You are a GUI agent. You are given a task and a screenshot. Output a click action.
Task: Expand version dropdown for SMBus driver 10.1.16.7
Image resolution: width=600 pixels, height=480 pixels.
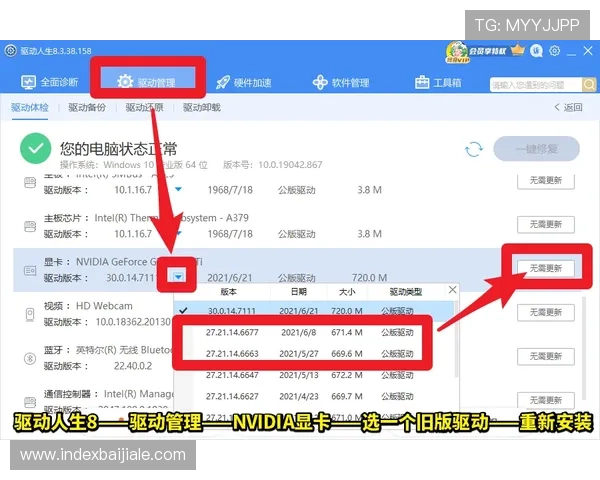(178, 189)
